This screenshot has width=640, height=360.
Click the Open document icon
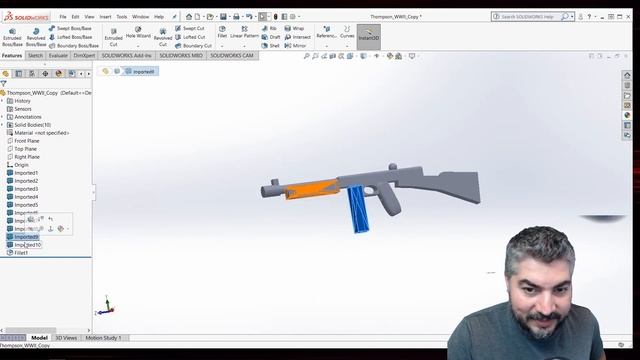point(210,17)
